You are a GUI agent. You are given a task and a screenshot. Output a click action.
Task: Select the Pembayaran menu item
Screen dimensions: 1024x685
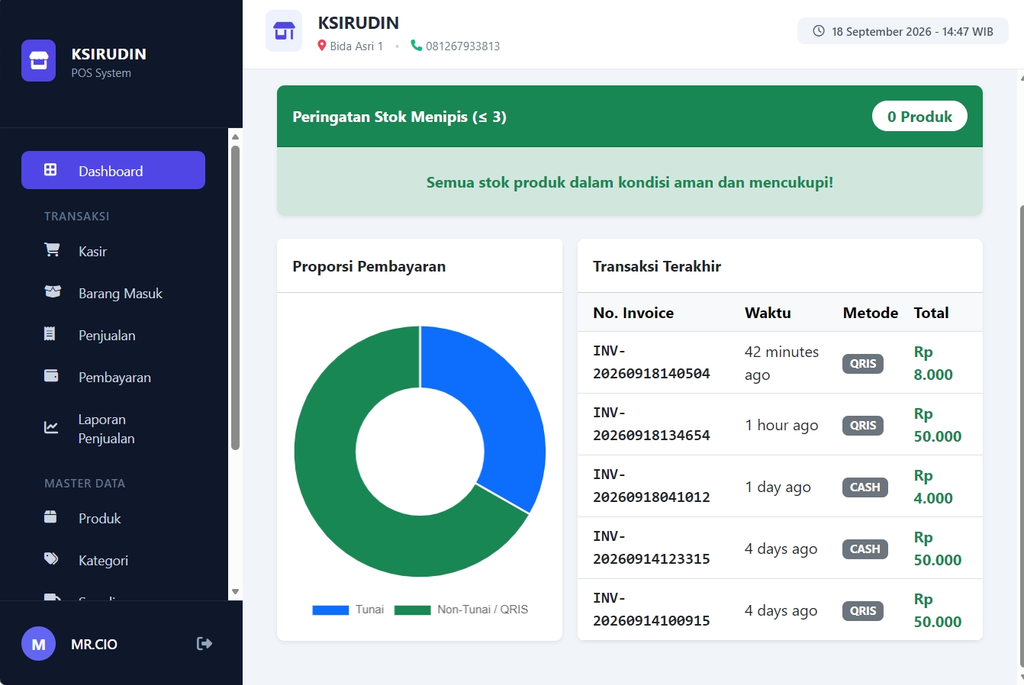pyautogui.click(x=113, y=377)
